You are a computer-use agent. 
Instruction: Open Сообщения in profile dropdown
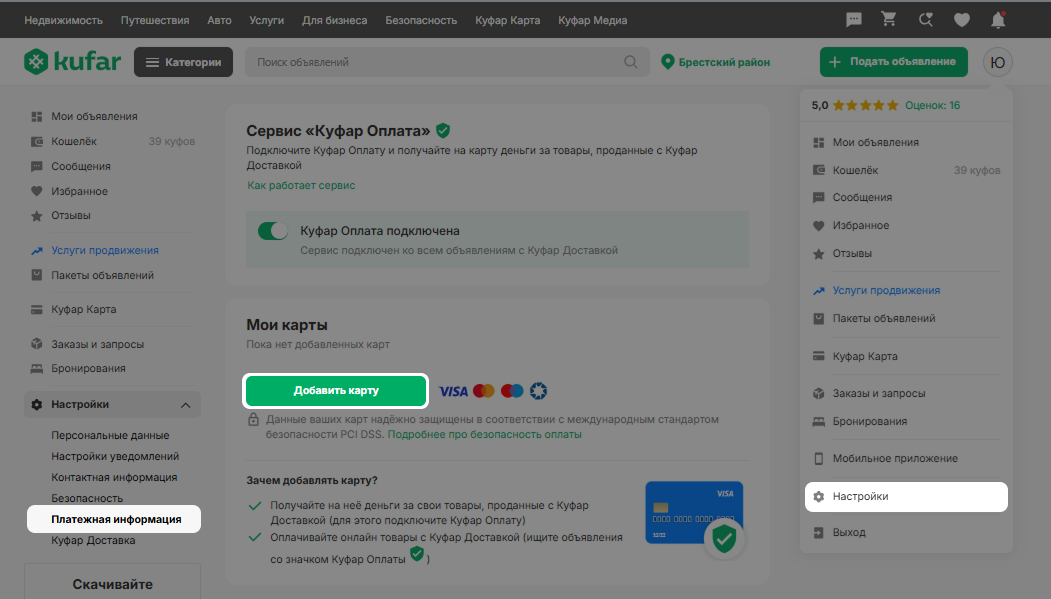pyautogui.click(x=862, y=197)
